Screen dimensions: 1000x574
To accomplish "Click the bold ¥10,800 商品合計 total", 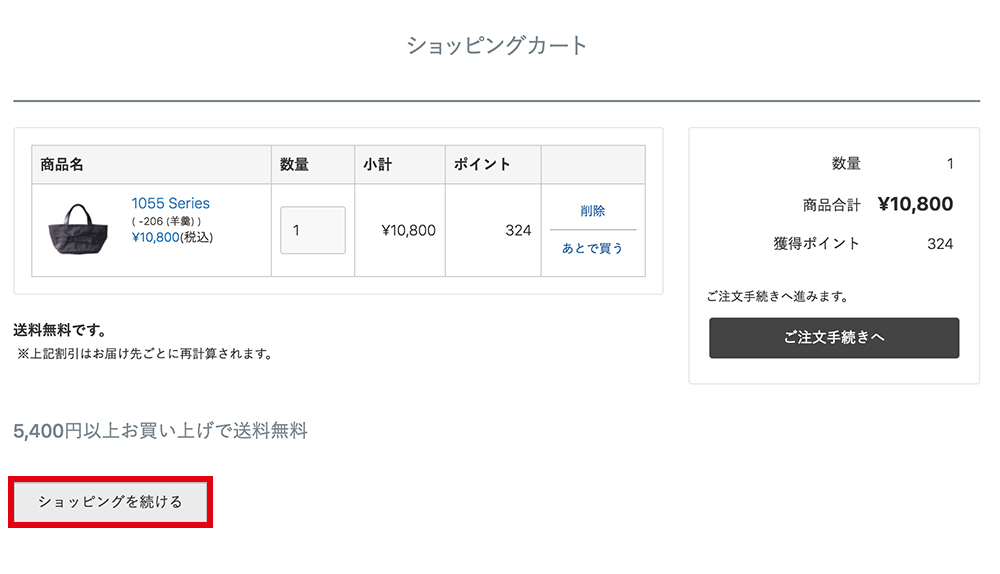I will coord(915,205).
